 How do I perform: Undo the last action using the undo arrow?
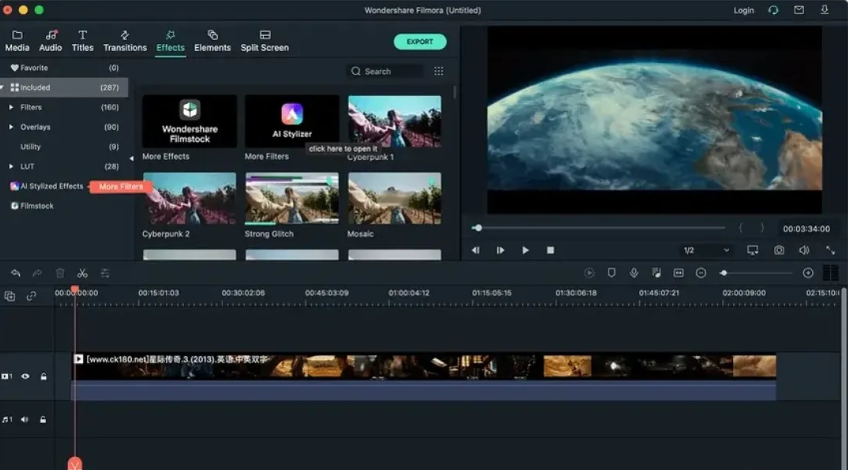[x=16, y=273]
